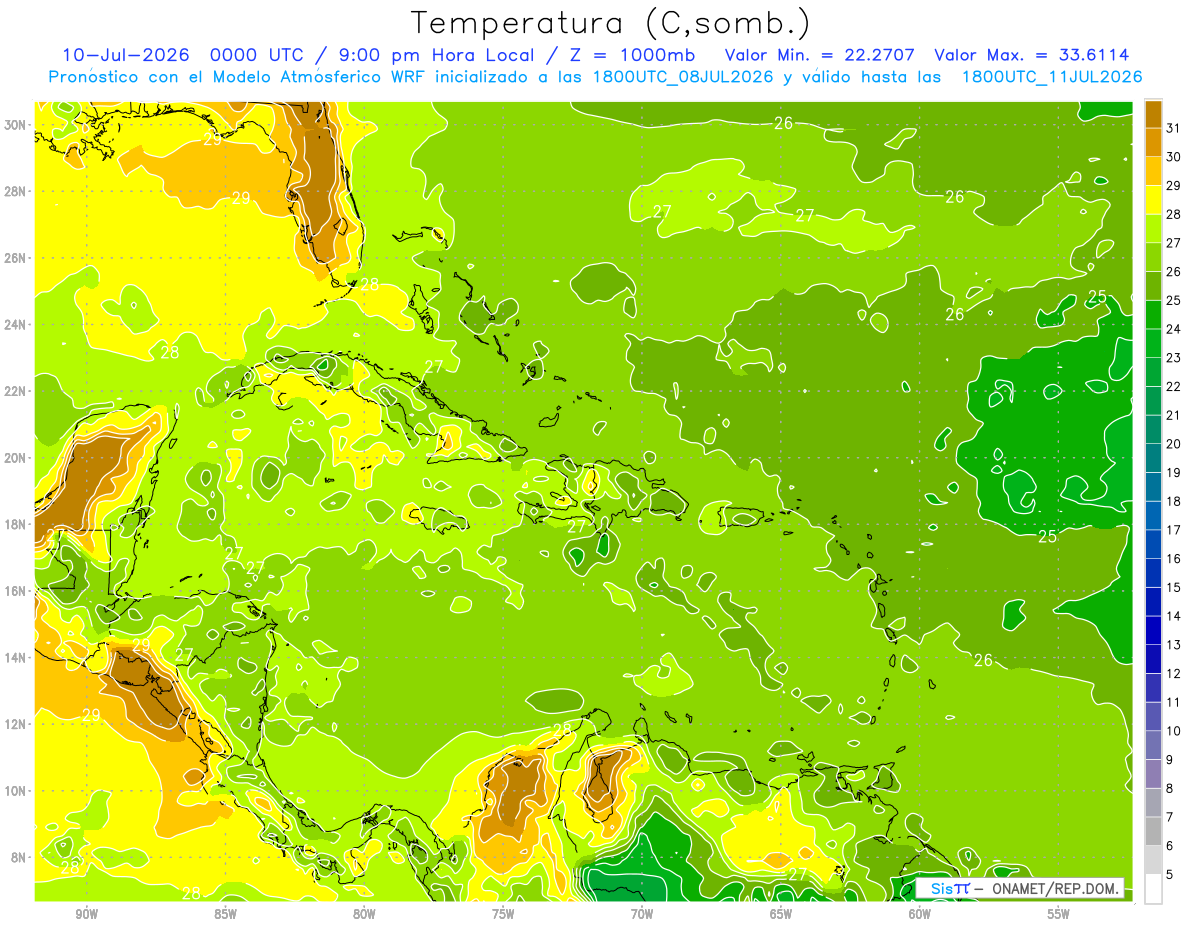Click "Valor Max. = 33.6114"
Screen dimensions: 1200x927
tap(1031, 55)
